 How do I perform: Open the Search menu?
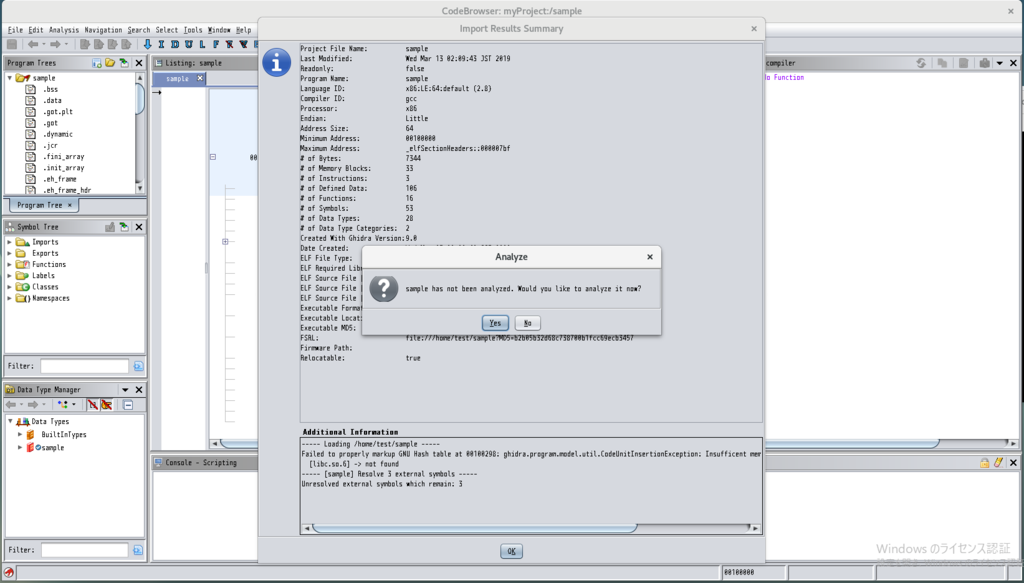tap(138, 30)
